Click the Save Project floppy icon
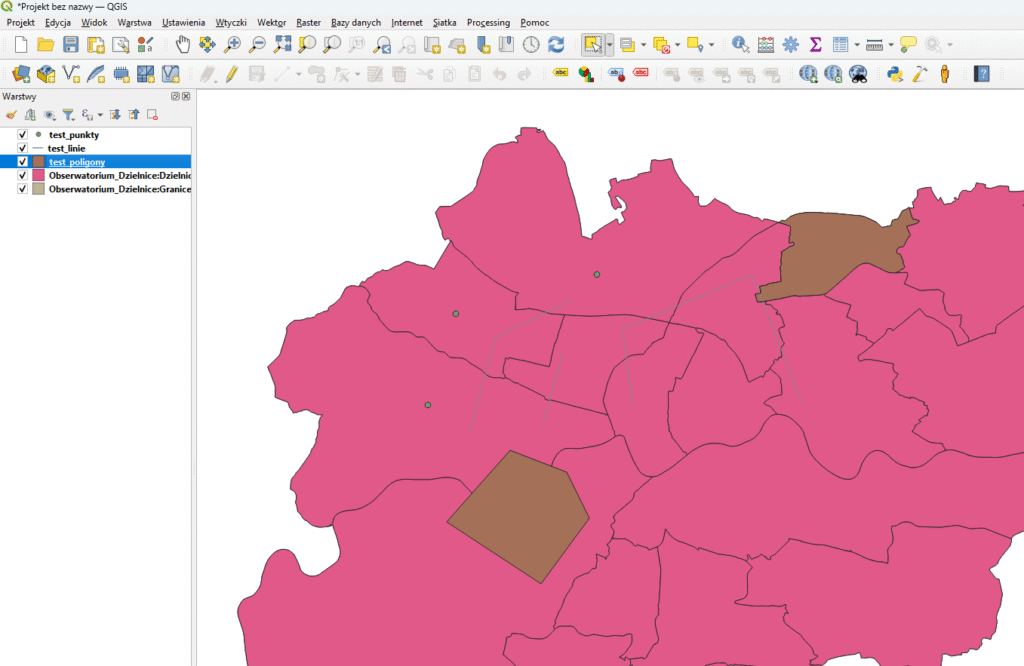Image resolution: width=1024 pixels, height=666 pixels. coord(70,44)
